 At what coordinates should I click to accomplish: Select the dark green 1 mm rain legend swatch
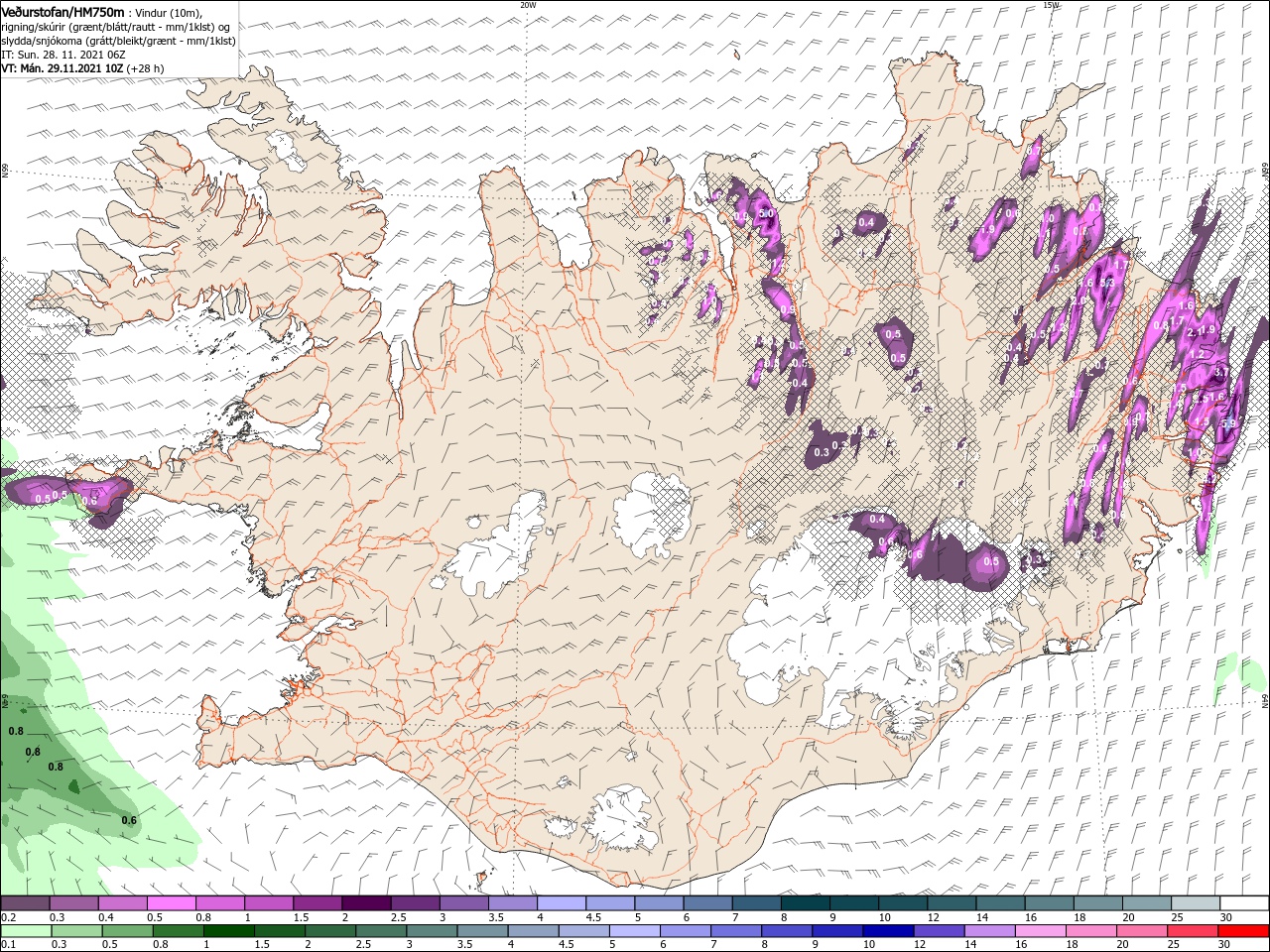point(229,931)
